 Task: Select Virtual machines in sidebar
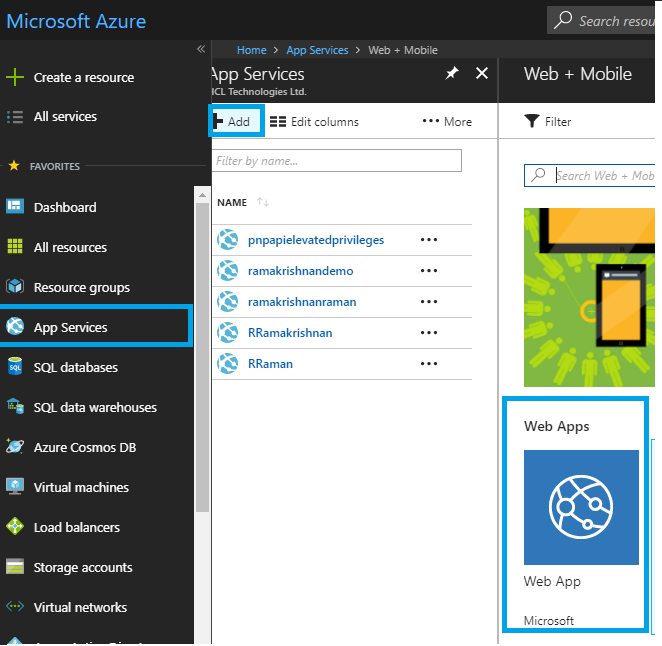pos(81,487)
